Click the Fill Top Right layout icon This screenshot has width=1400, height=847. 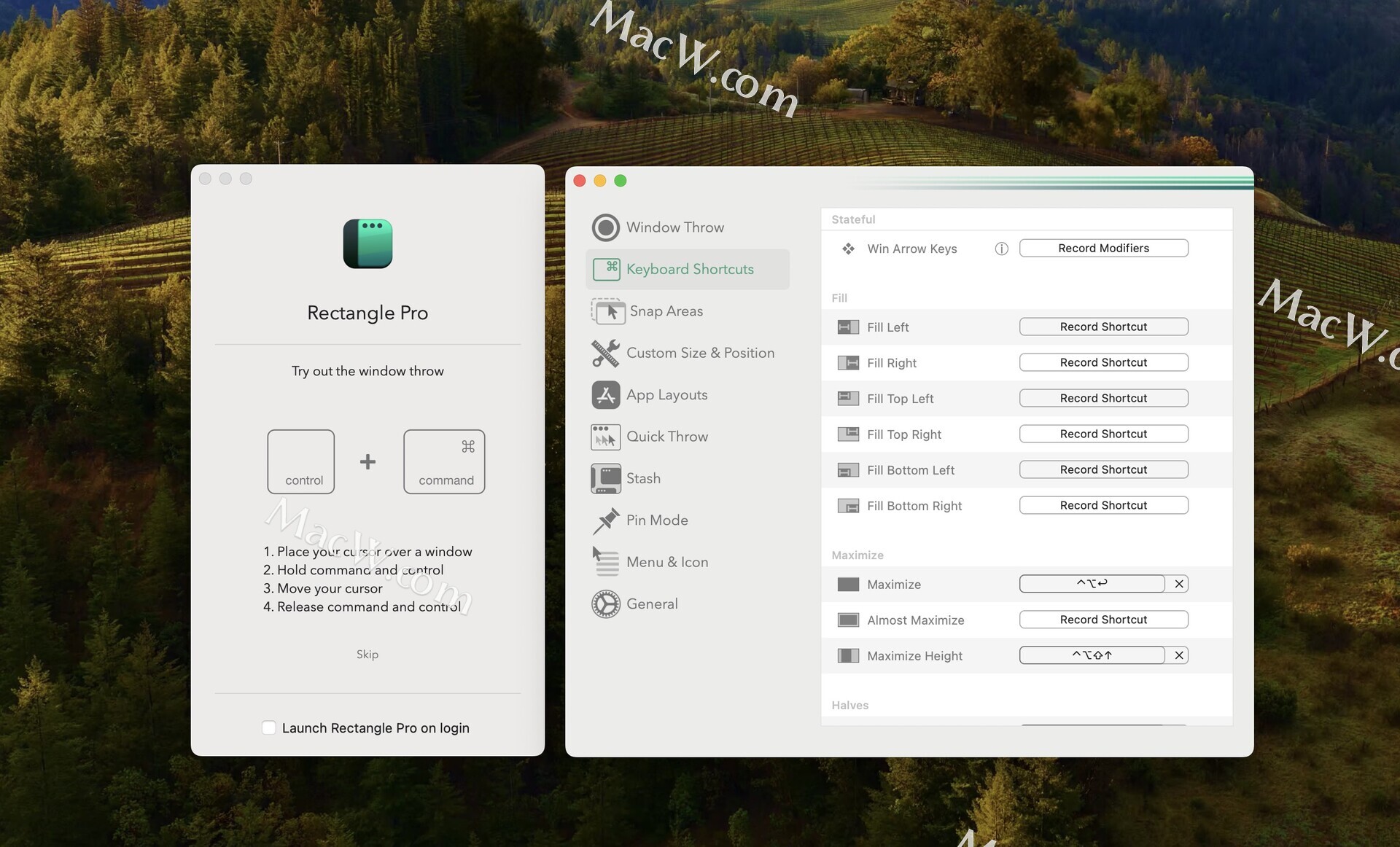tap(848, 434)
